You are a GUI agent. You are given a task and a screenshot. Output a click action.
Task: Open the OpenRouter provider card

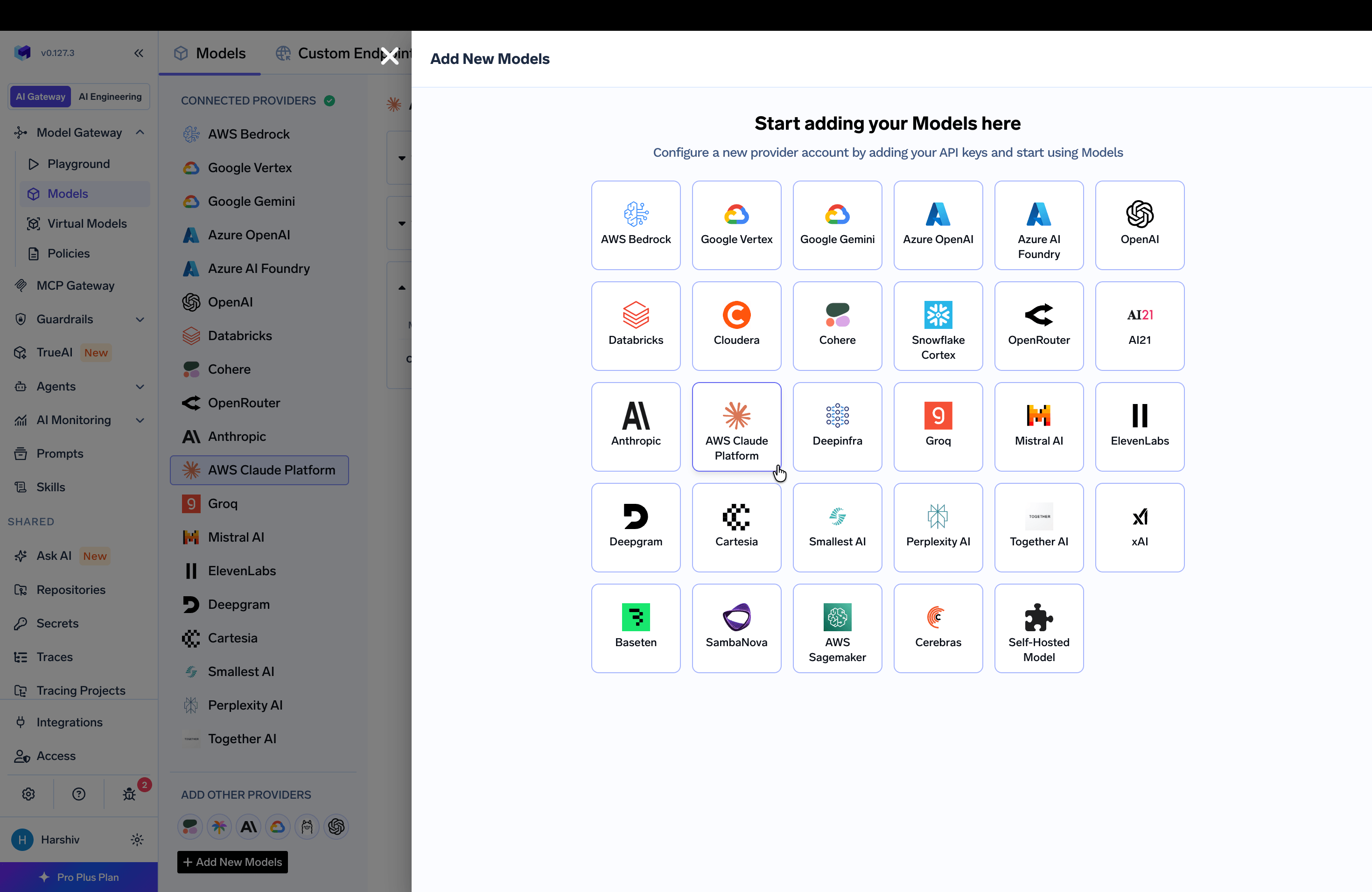tap(1039, 326)
